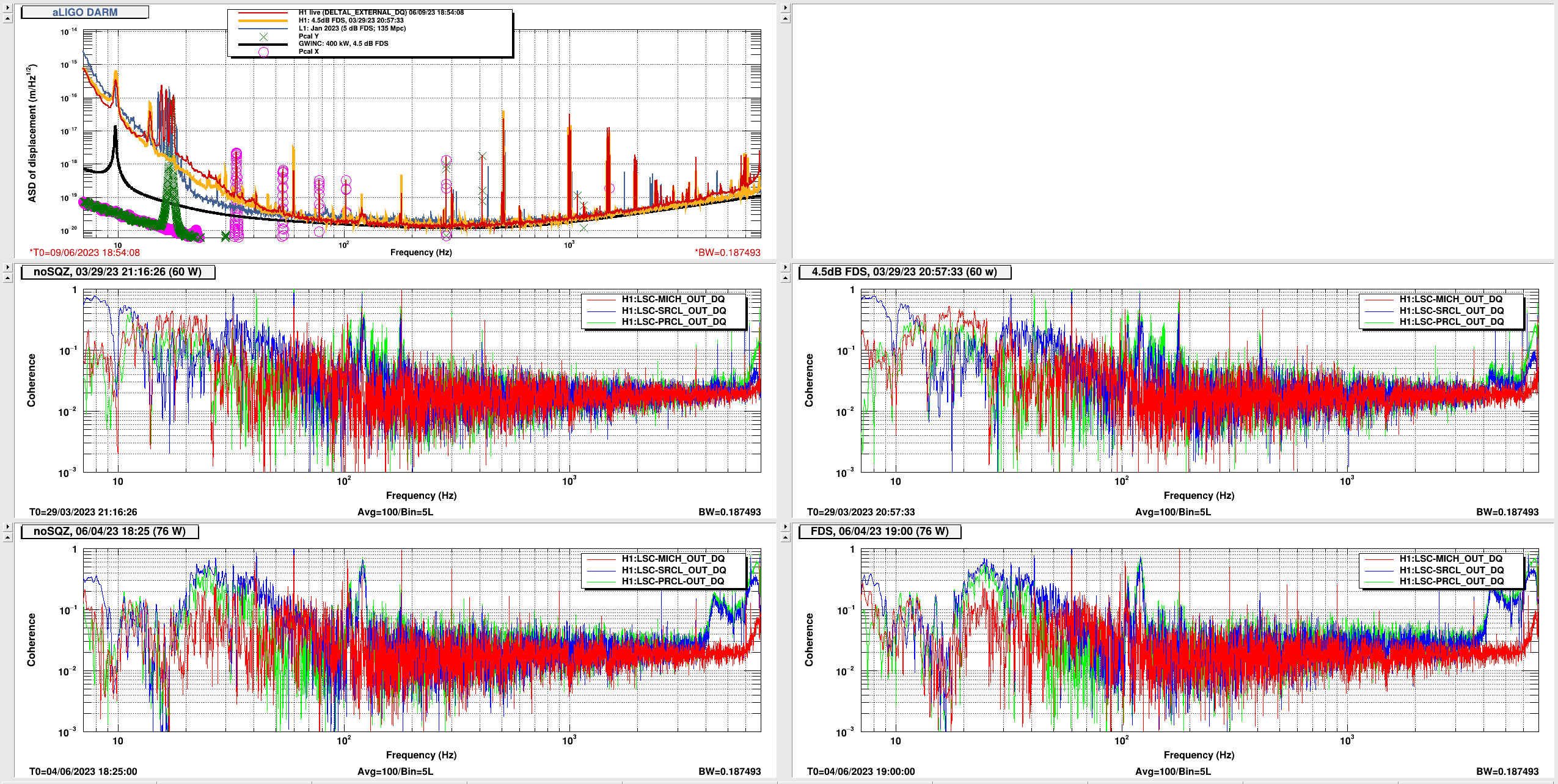Click right-arrow beside noSQZ 06/04/23 plot
The image size is (1558, 784).
point(7,527)
